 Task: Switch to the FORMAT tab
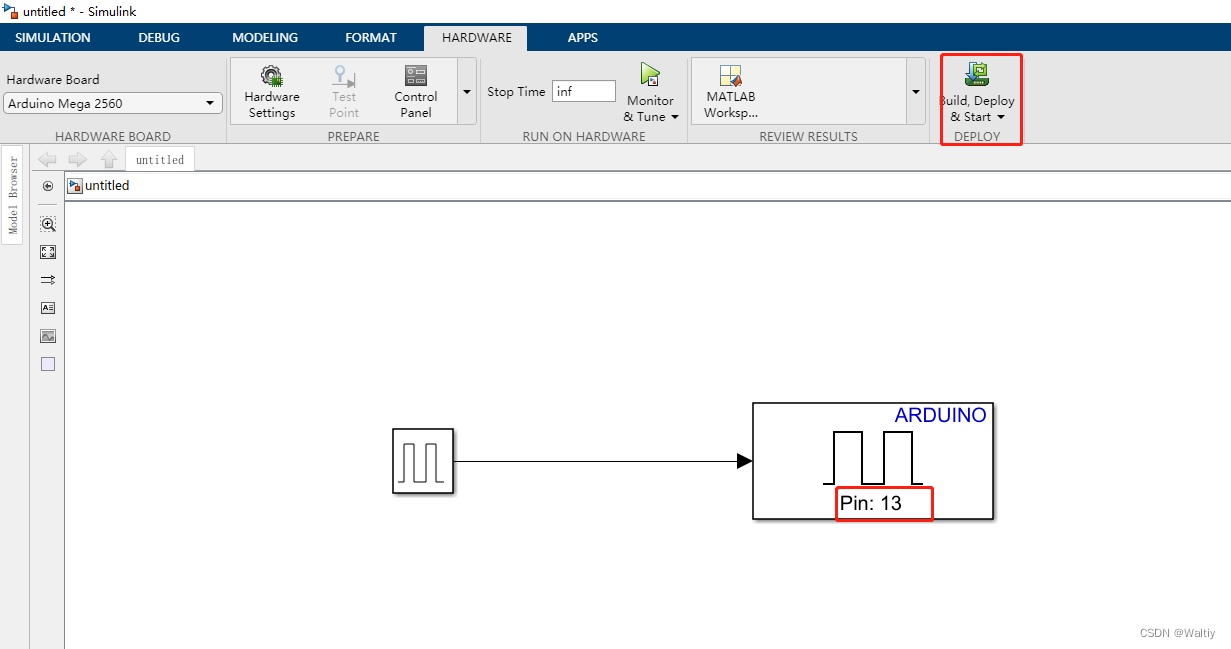click(x=371, y=38)
